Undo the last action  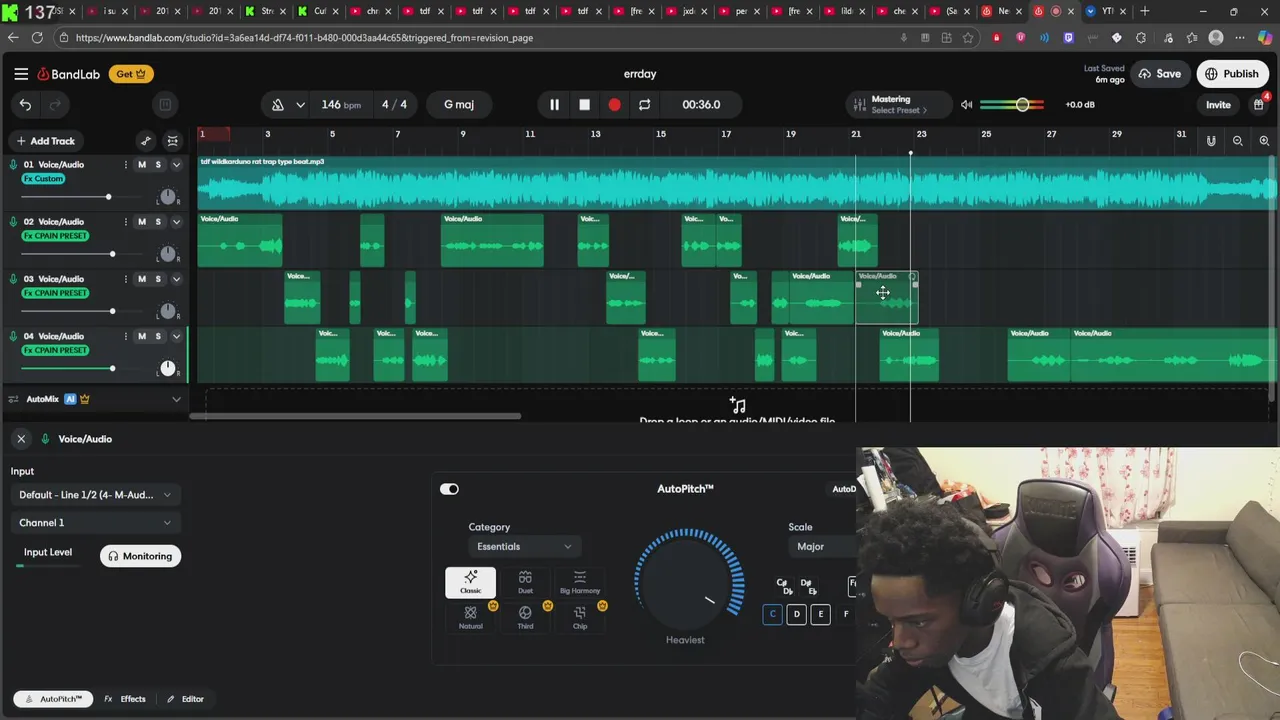[x=25, y=104]
